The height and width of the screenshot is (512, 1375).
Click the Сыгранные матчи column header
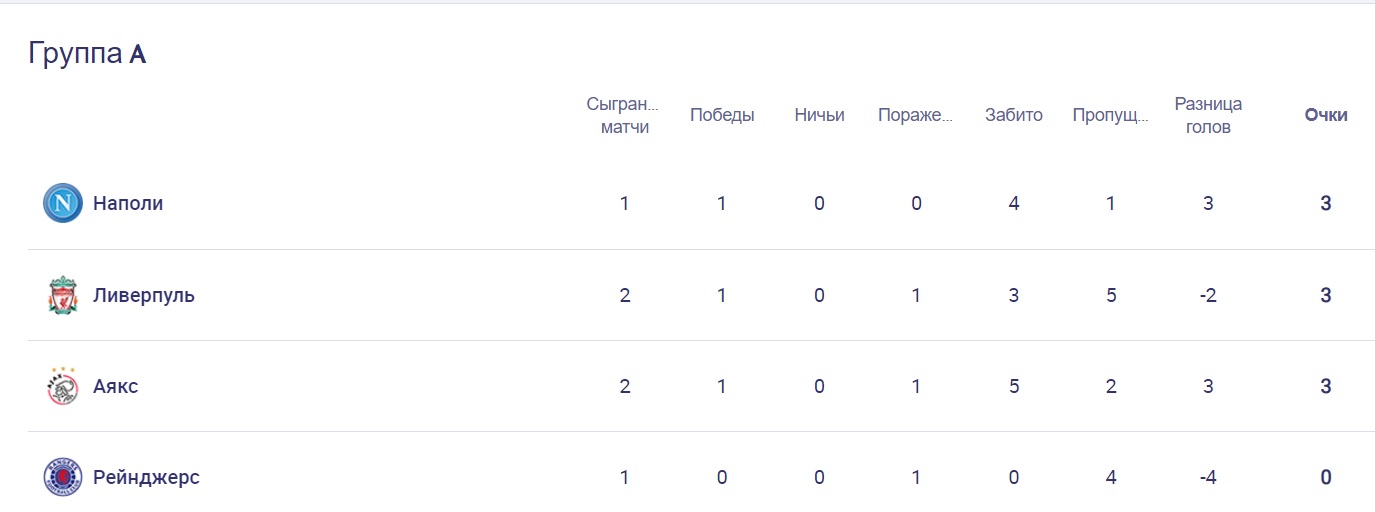[624, 115]
